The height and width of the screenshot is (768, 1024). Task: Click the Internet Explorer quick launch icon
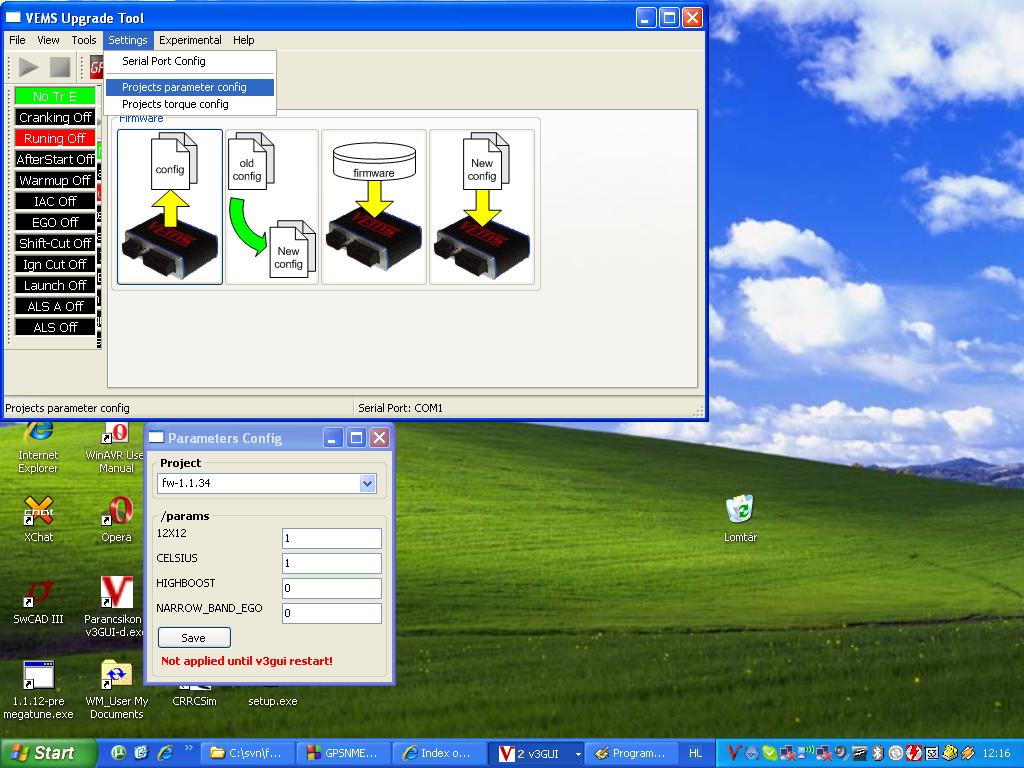pyautogui.click(x=165, y=753)
